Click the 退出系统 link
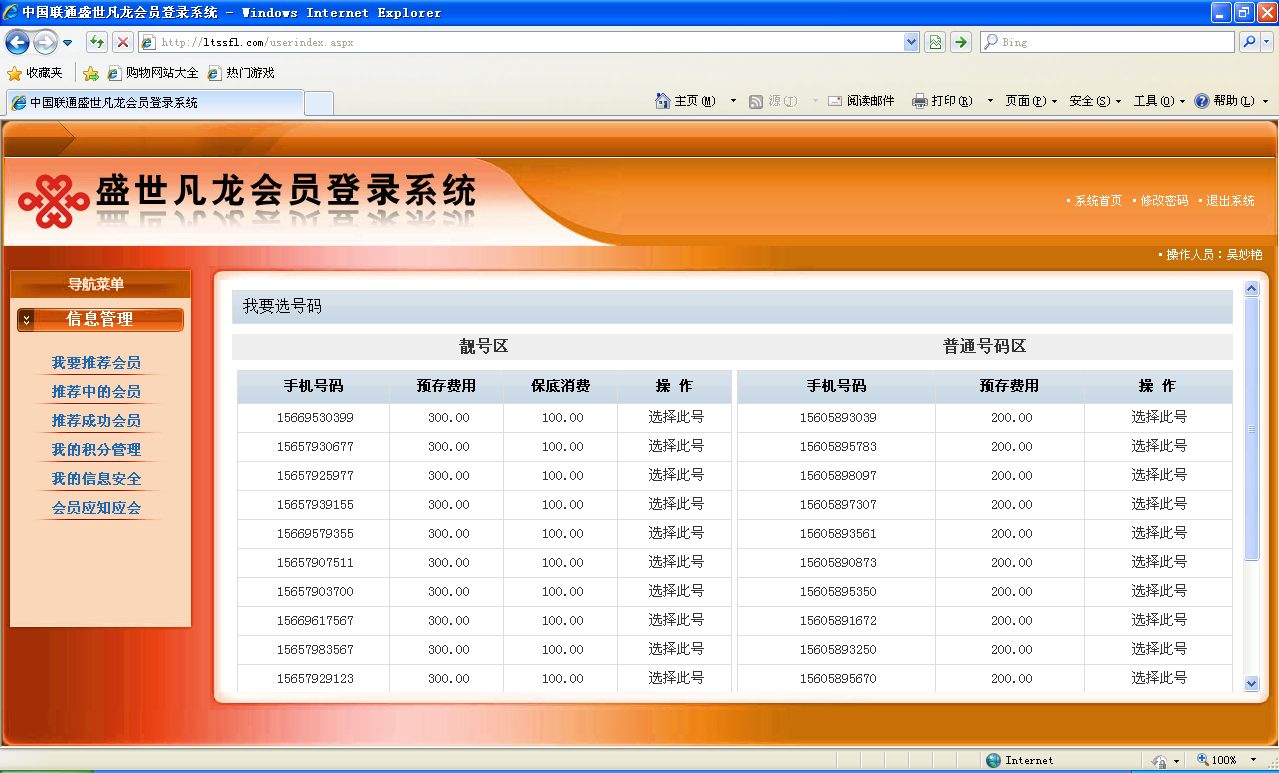 [1230, 201]
